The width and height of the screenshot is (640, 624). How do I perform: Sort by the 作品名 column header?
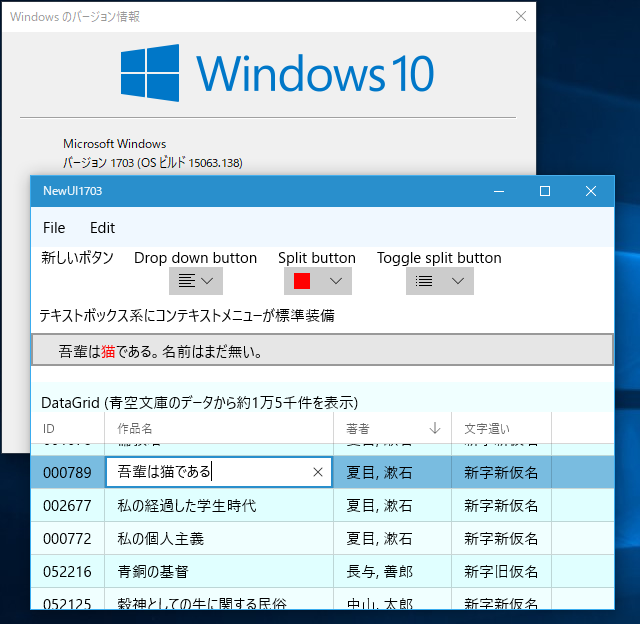(x=219, y=429)
